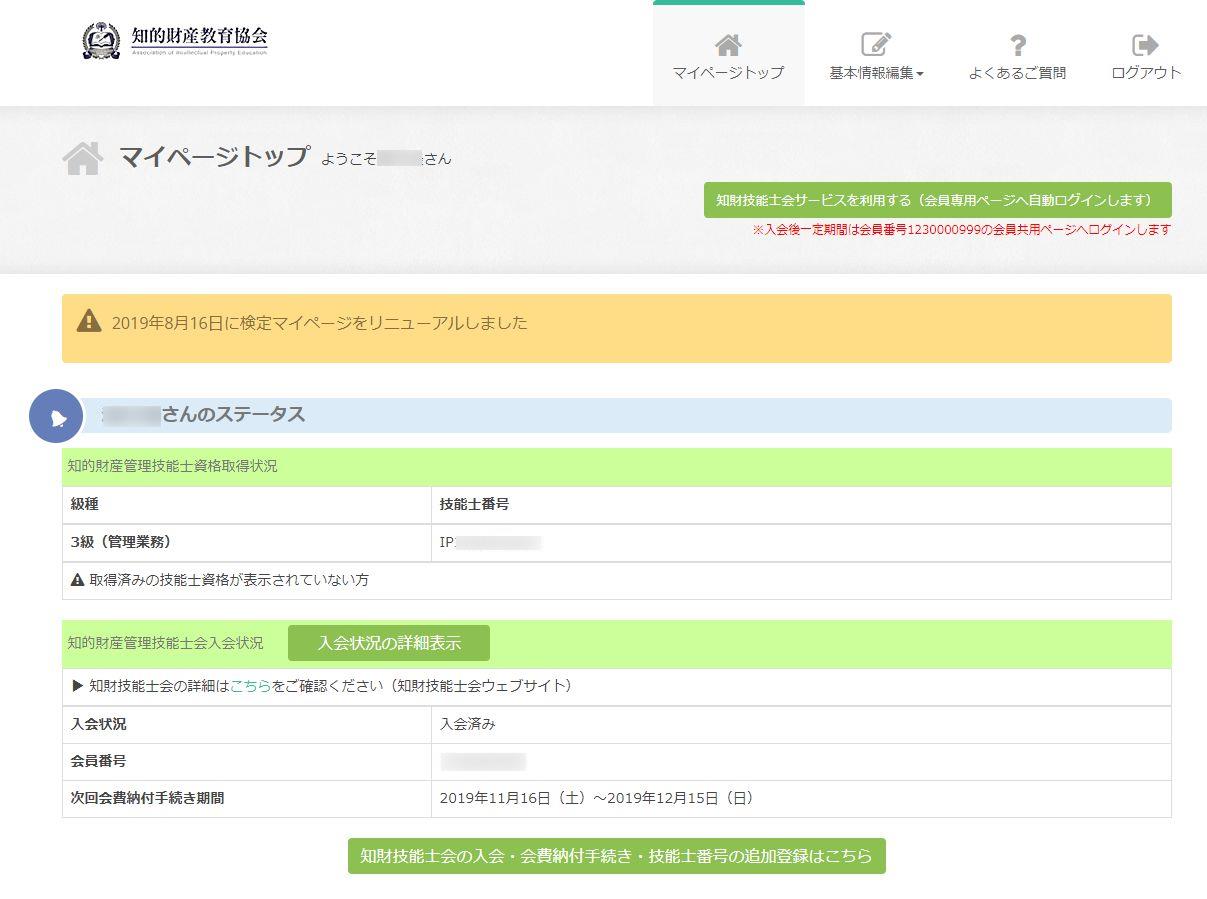
Task: Click the logout arrow icon
Action: point(1145,45)
